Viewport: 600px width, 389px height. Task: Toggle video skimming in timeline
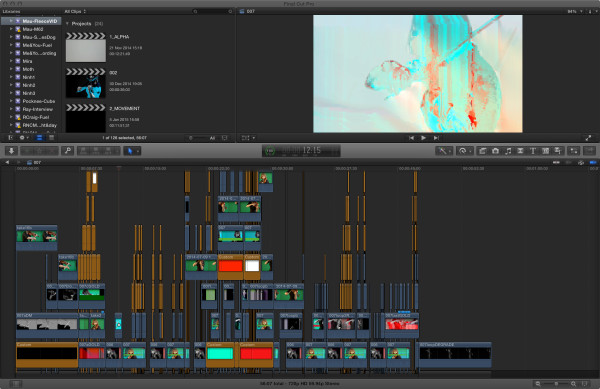pyautogui.click(x=556, y=163)
